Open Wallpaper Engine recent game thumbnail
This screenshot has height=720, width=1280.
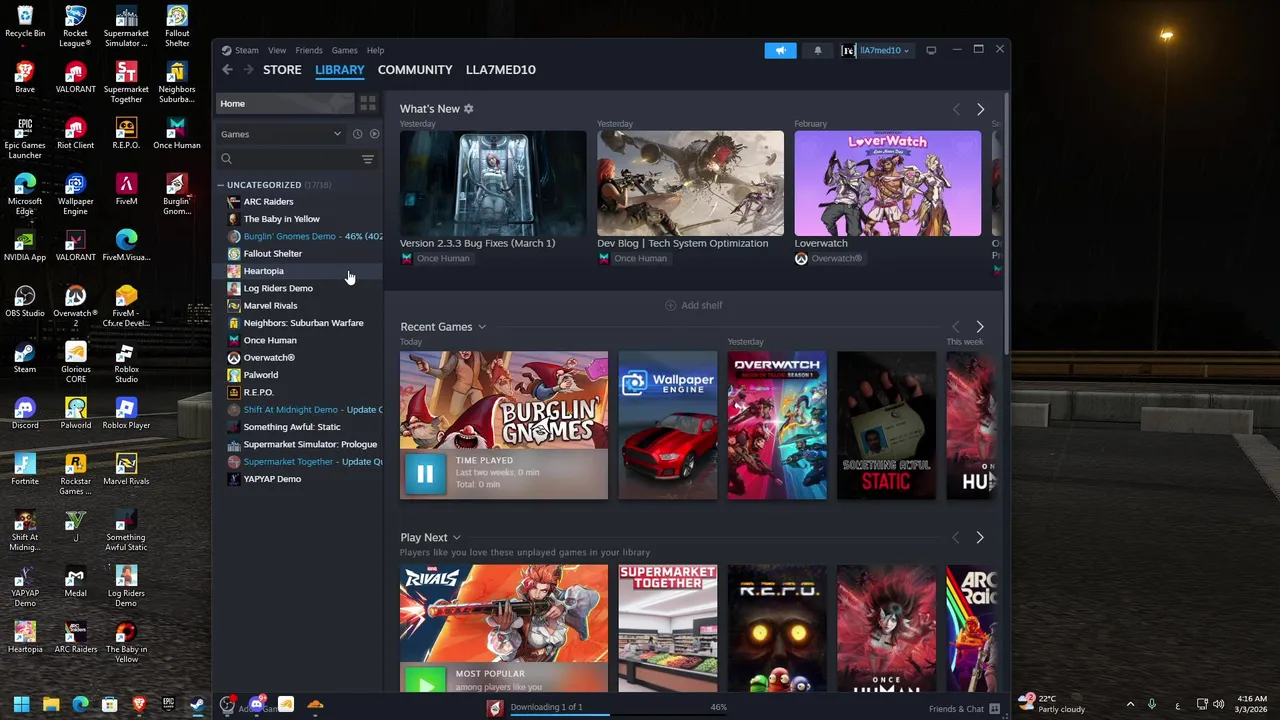(668, 425)
